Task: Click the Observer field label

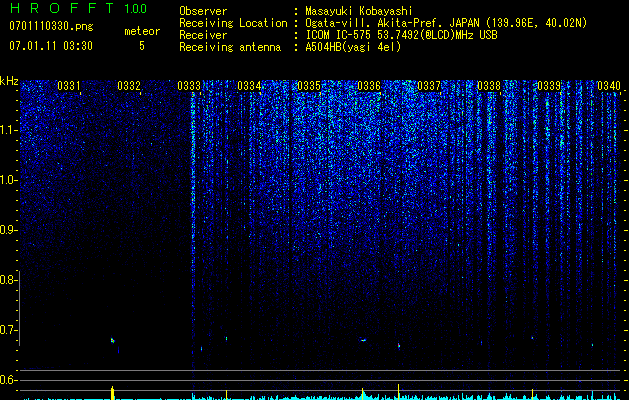Action: pos(203,12)
